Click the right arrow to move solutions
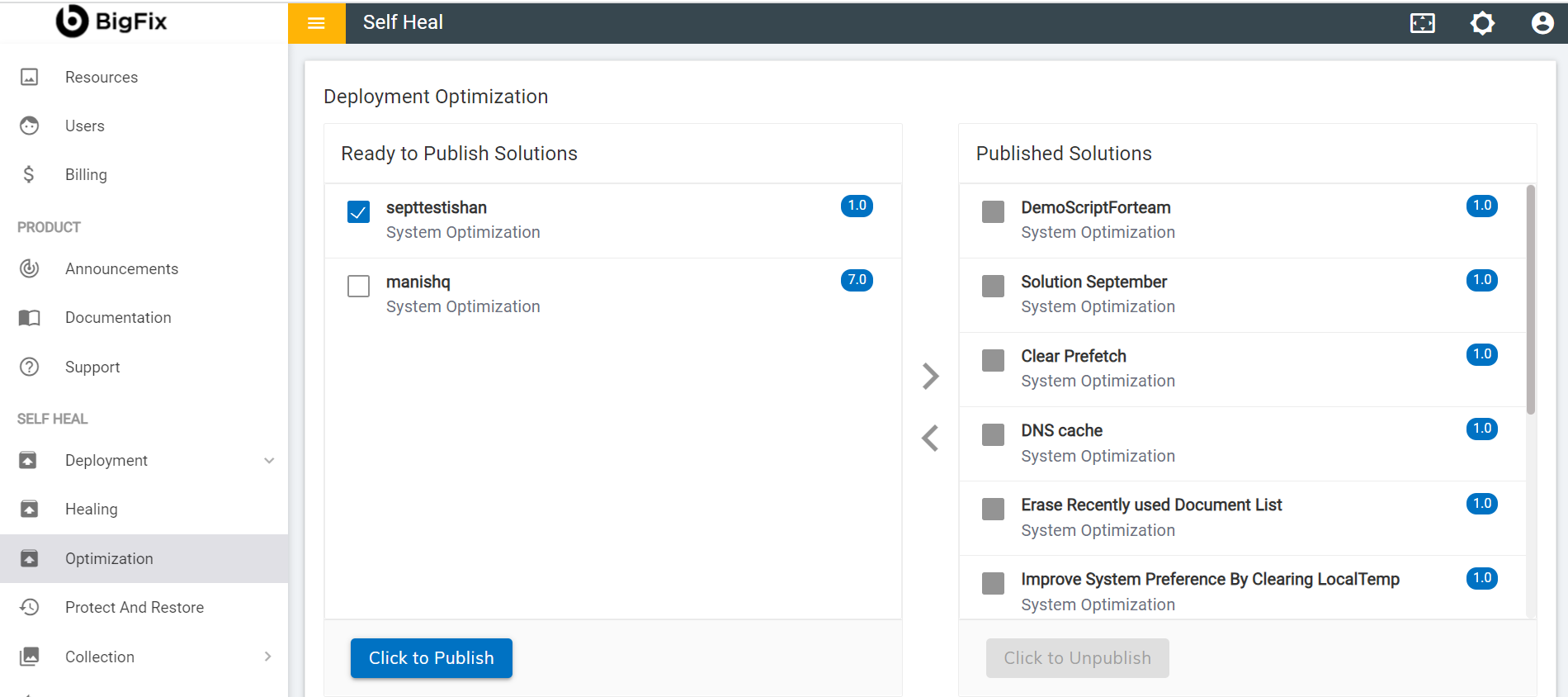 pyautogui.click(x=931, y=376)
